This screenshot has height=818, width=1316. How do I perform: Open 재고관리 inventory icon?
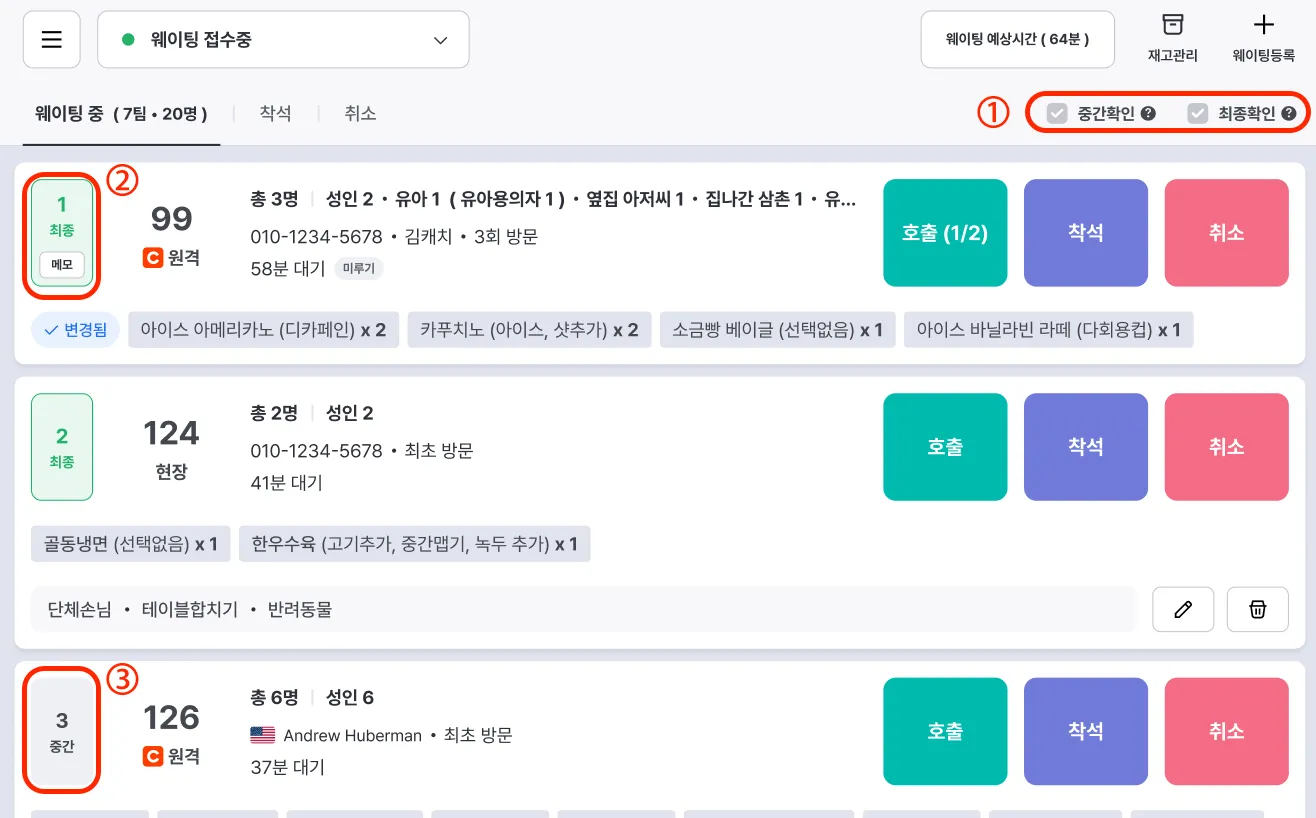[1172, 26]
